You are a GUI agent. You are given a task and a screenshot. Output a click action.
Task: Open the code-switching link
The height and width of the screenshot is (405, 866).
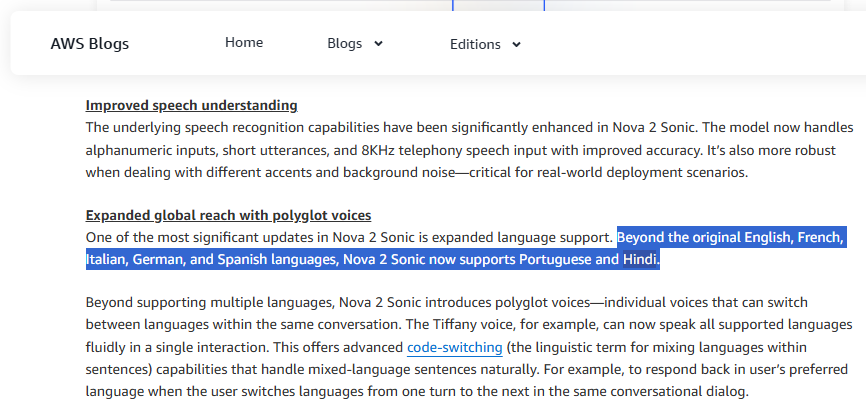click(x=455, y=348)
